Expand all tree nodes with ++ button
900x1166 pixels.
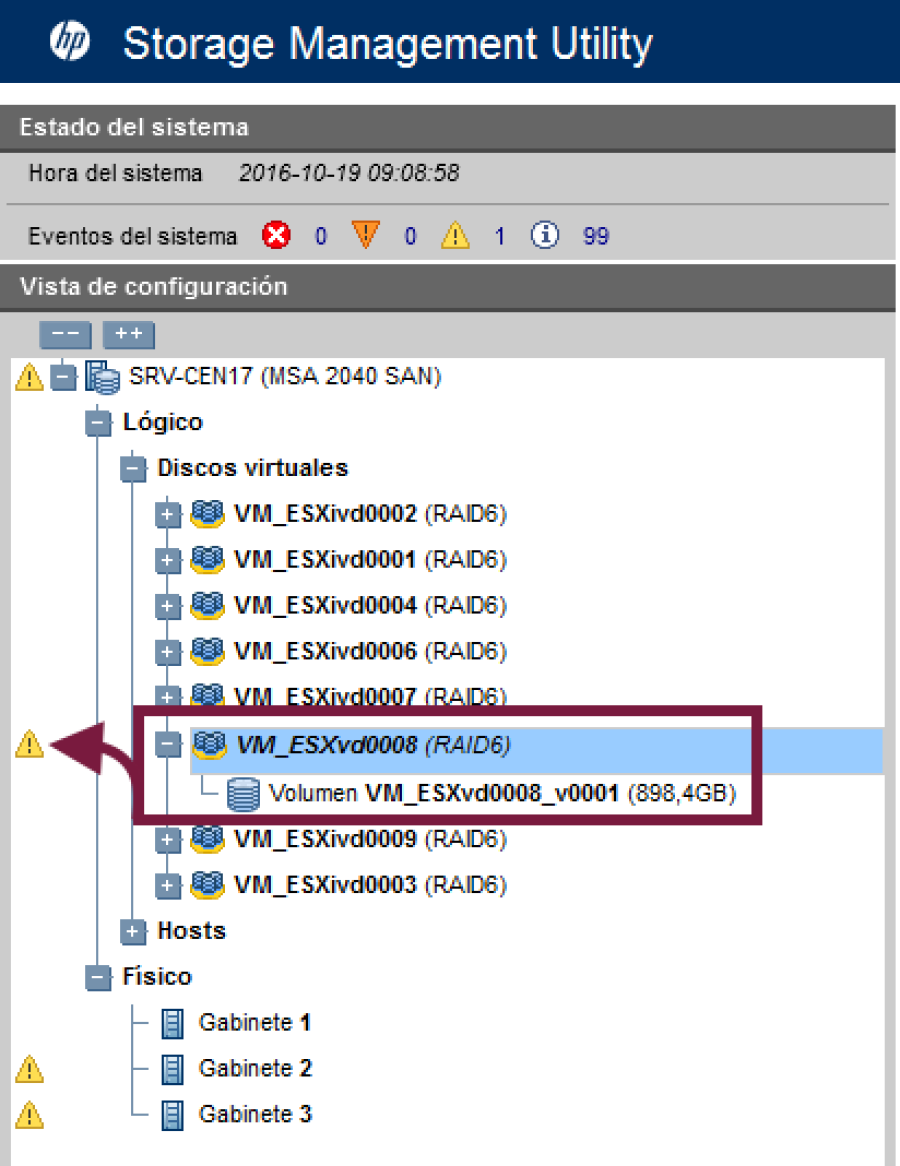[128, 335]
